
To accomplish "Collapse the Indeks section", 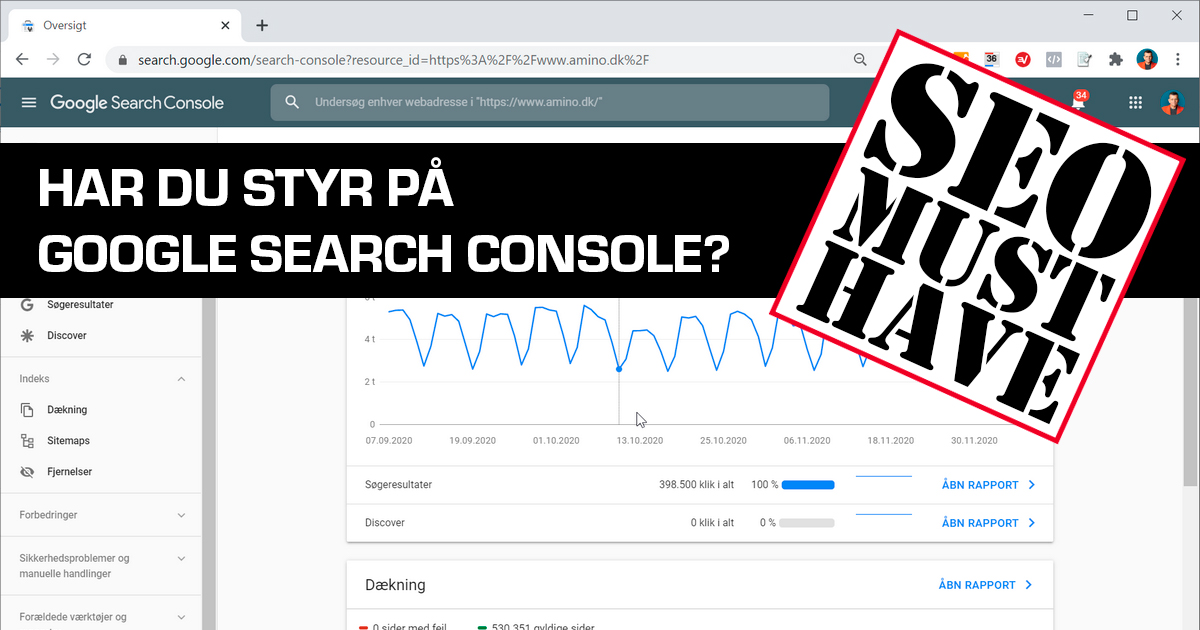I will (x=181, y=379).
